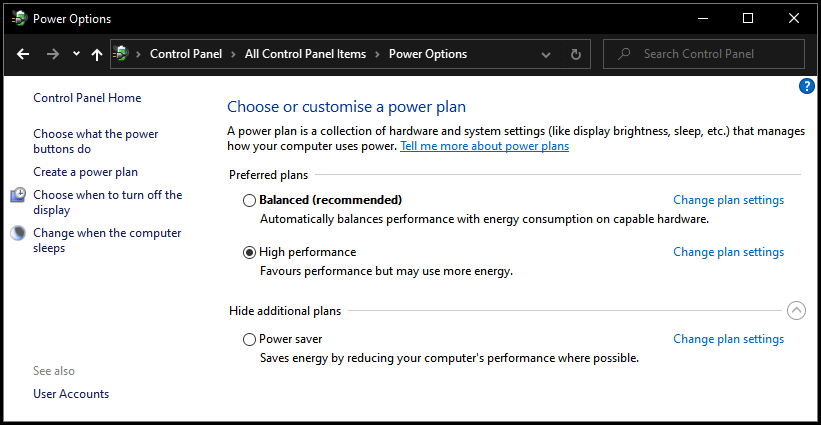The image size is (821, 425).
Task: Select the Power saver plan
Action: pyautogui.click(x=249, y=340)
